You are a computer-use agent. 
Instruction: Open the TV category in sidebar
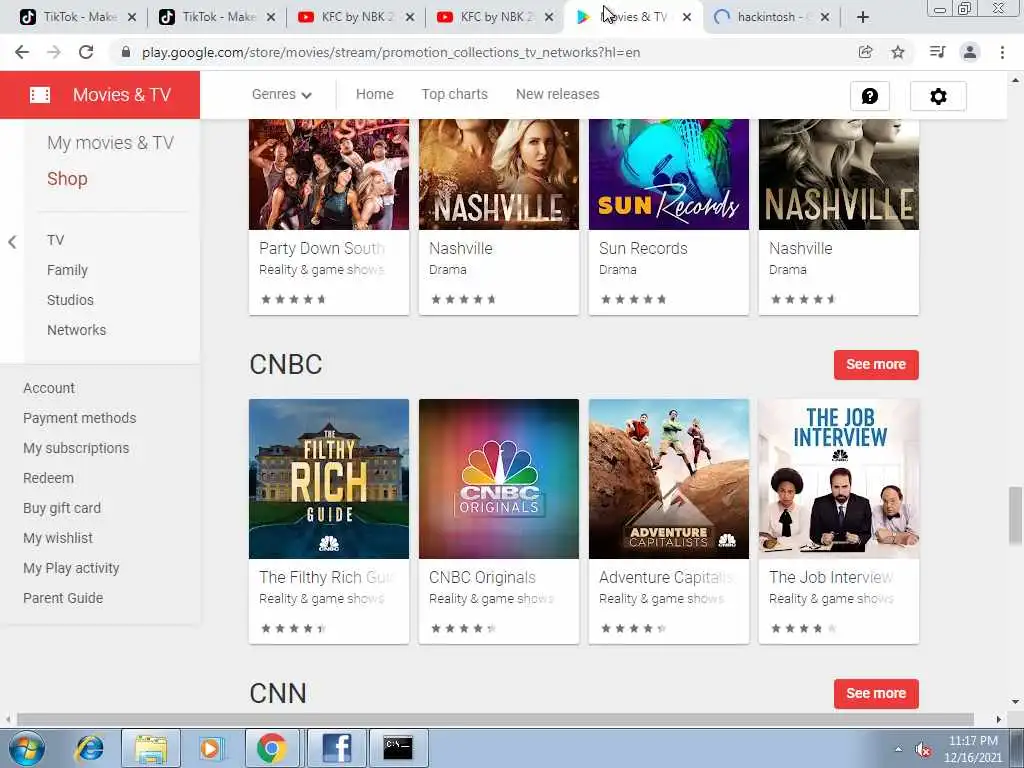[56, 240]
